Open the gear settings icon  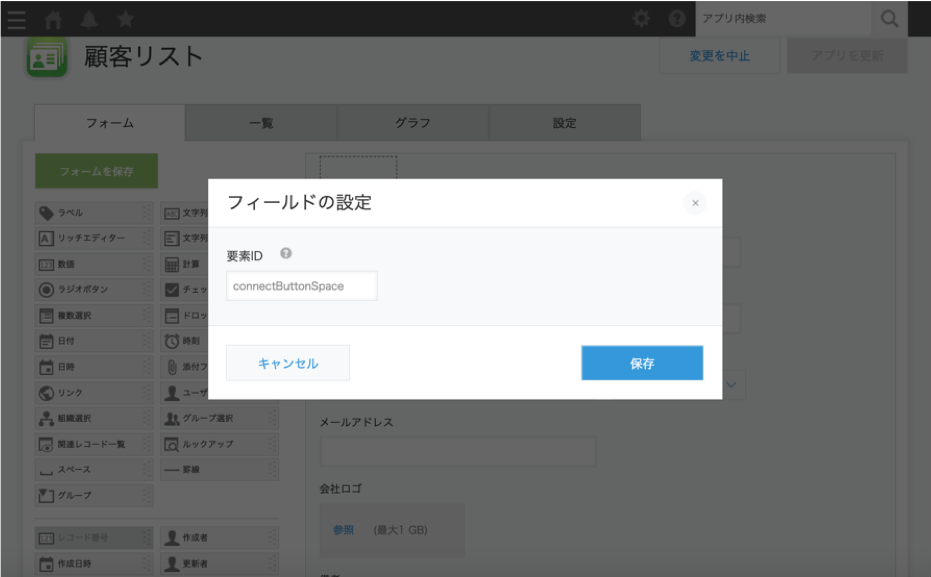[x=641, y=18]
